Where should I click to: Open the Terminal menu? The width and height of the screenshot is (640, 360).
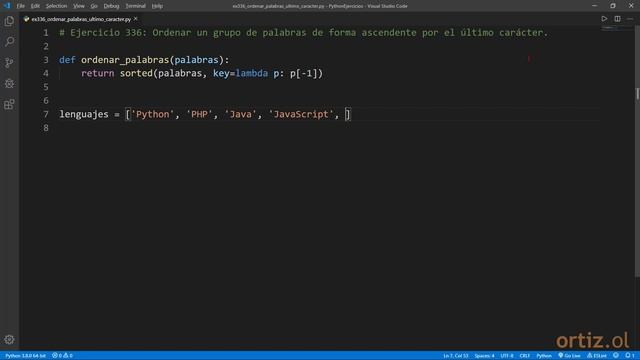(135, 6)
